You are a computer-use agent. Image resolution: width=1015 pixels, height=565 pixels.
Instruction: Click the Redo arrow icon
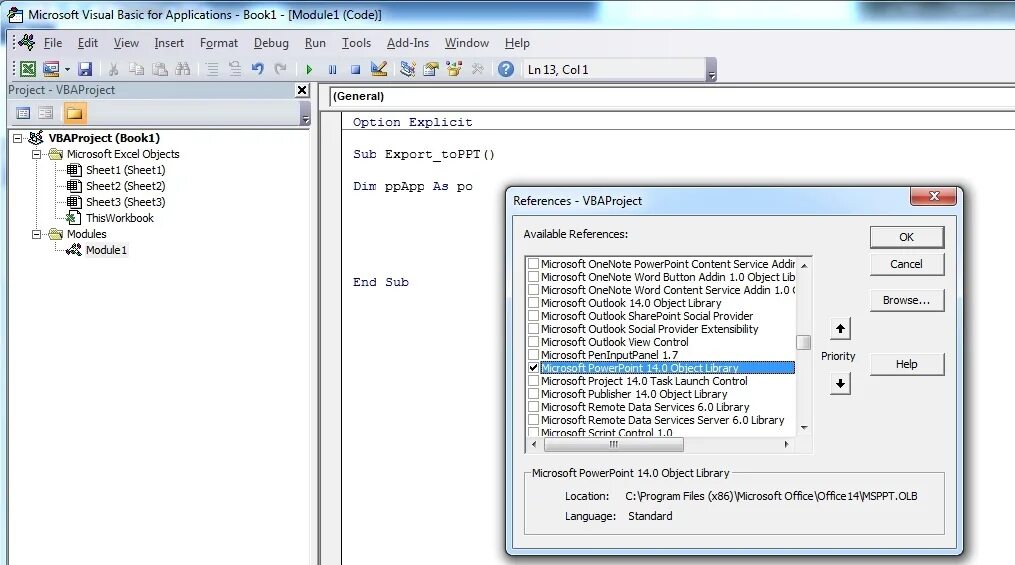click(280, 69)
